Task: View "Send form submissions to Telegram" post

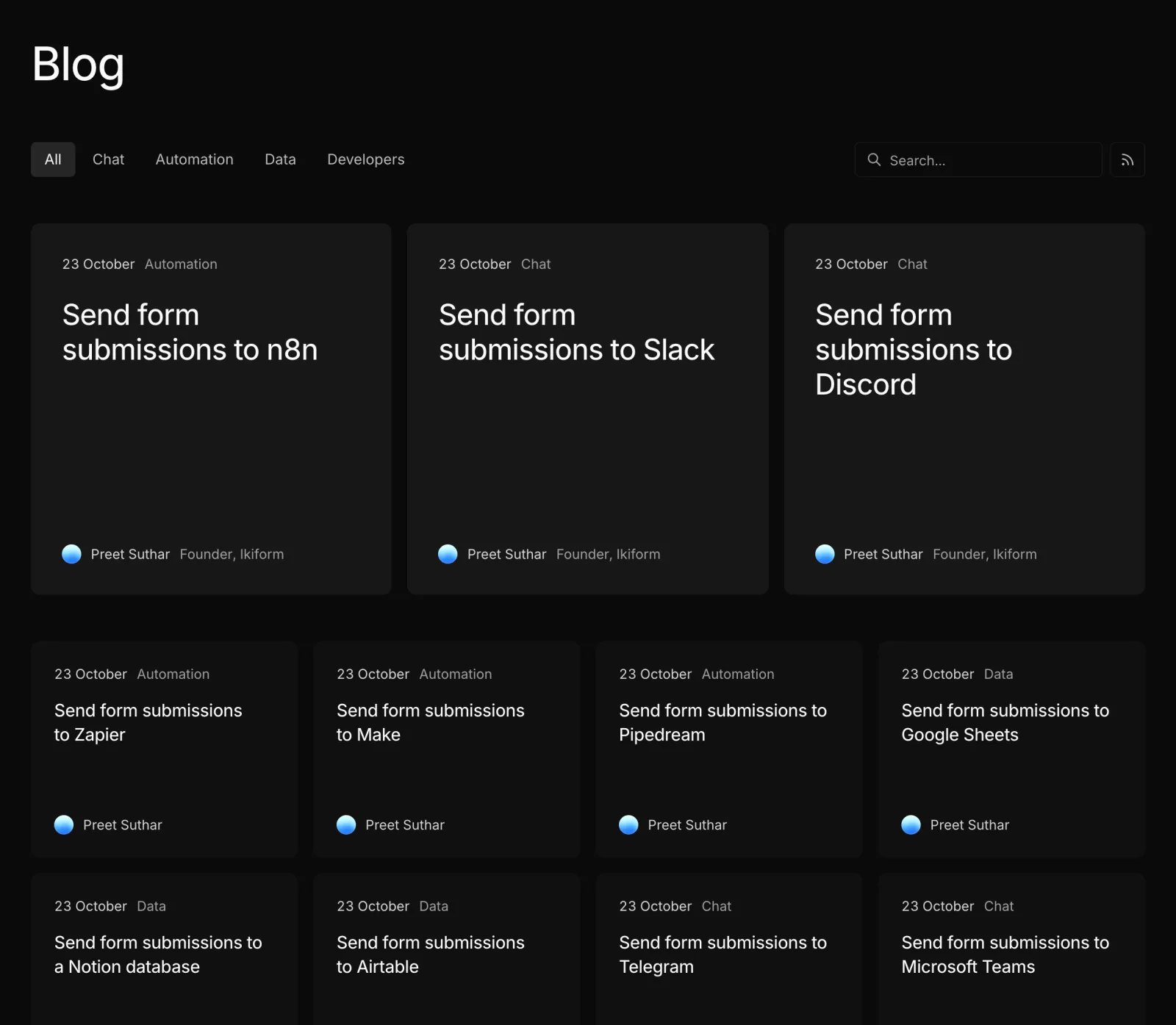Action: click(723, 954)
